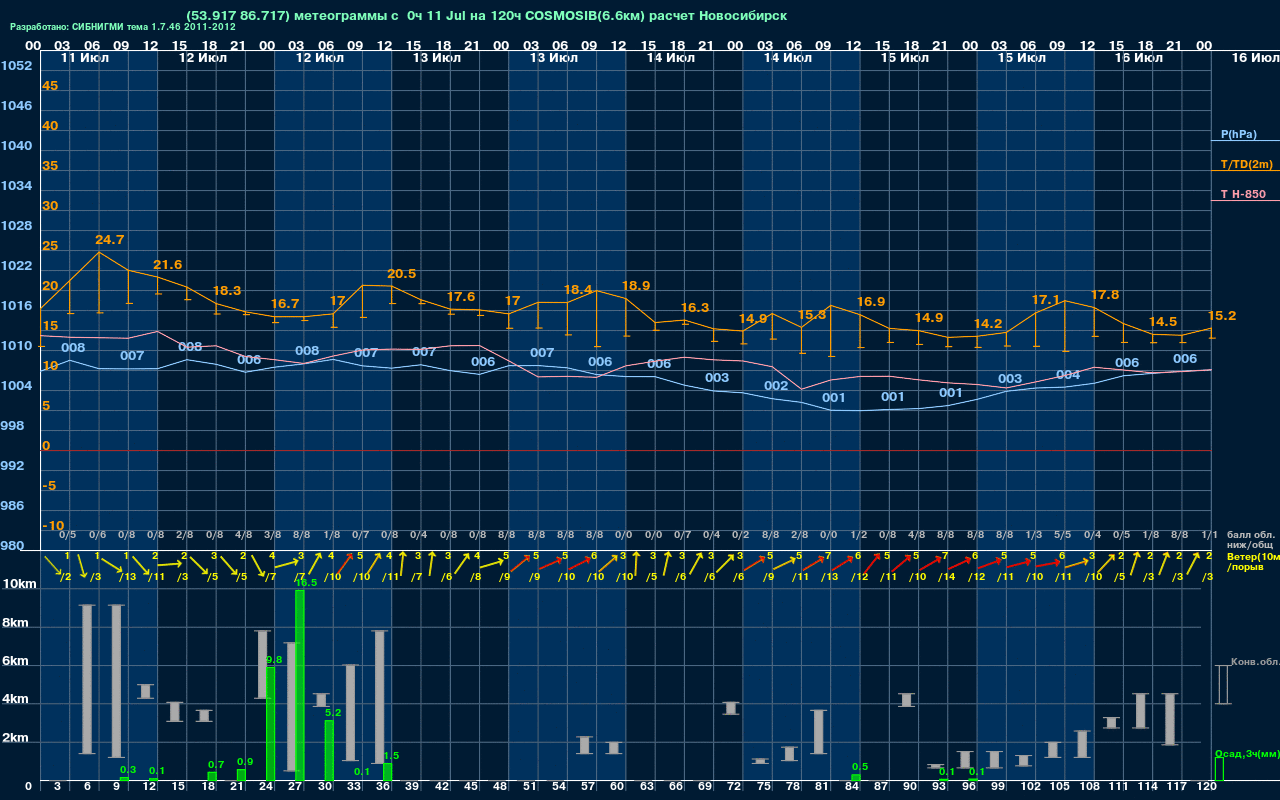Click hour 27 on the bottom axis

(x=295, y=787)
